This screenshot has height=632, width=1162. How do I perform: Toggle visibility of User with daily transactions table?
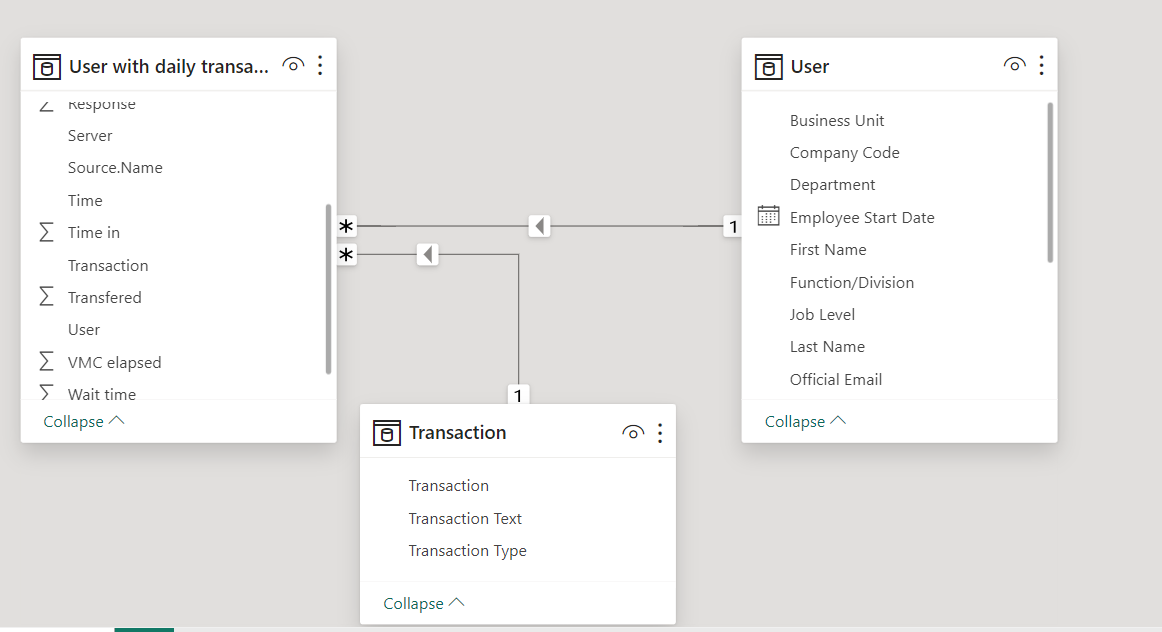tap(293, 65)
